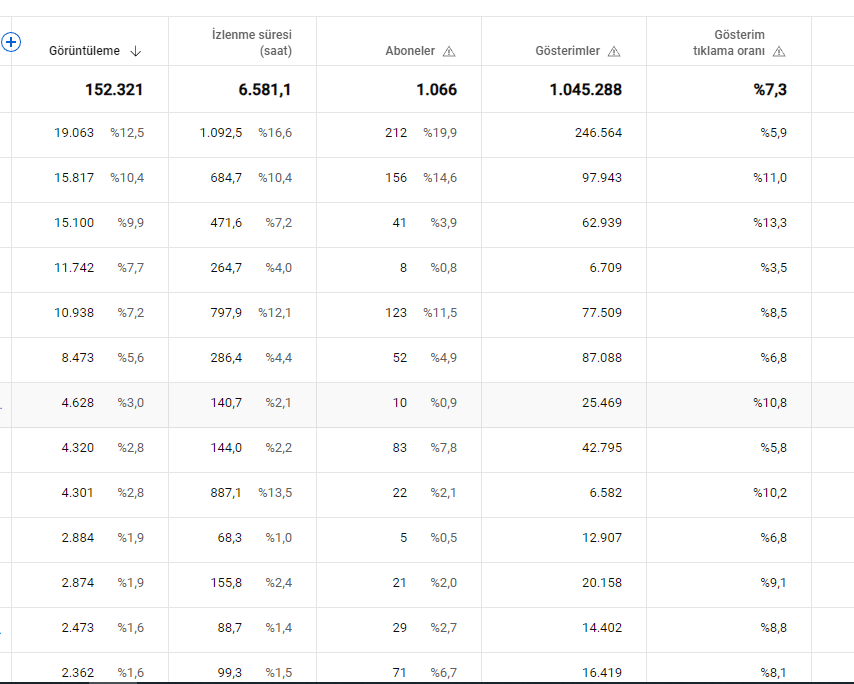Click the 156 subscribers cell
Image resolution: width=854 pixels, height=684 pixels.
click(x=396, y=178)
